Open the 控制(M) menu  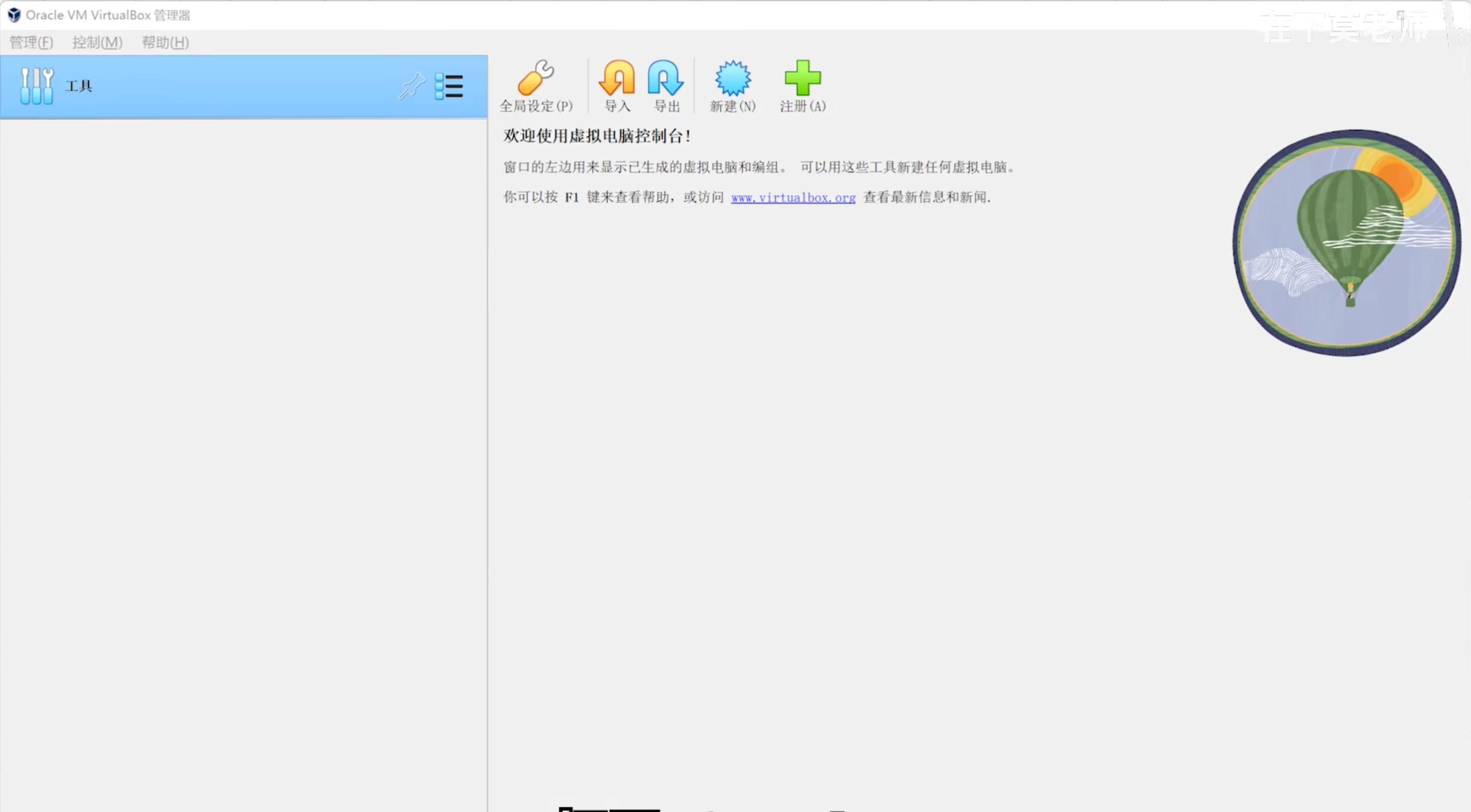(97, 42)
